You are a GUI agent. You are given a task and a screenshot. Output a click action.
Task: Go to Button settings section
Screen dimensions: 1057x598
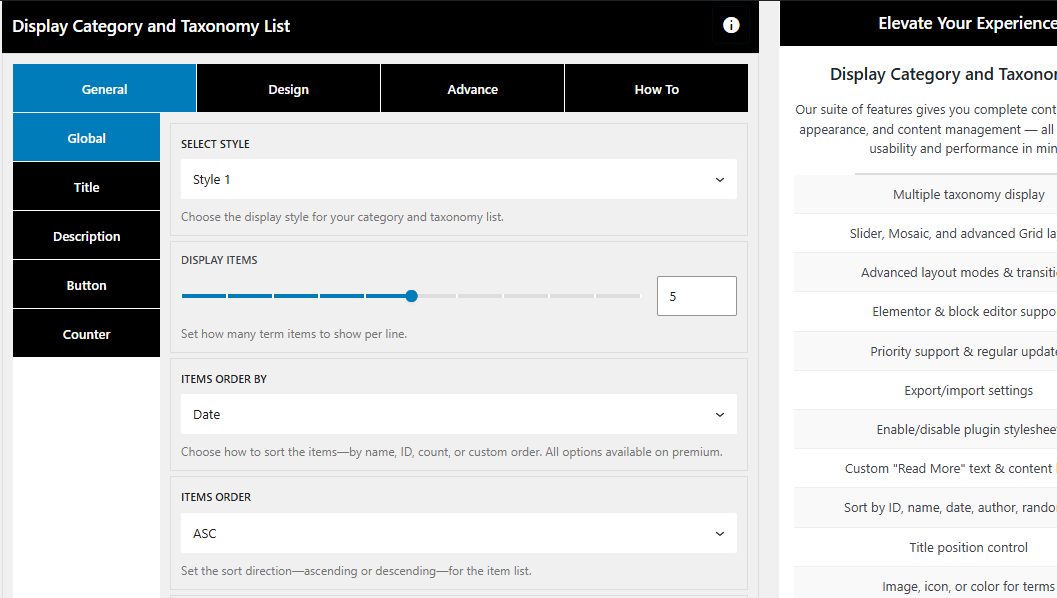tap(86, 285)
